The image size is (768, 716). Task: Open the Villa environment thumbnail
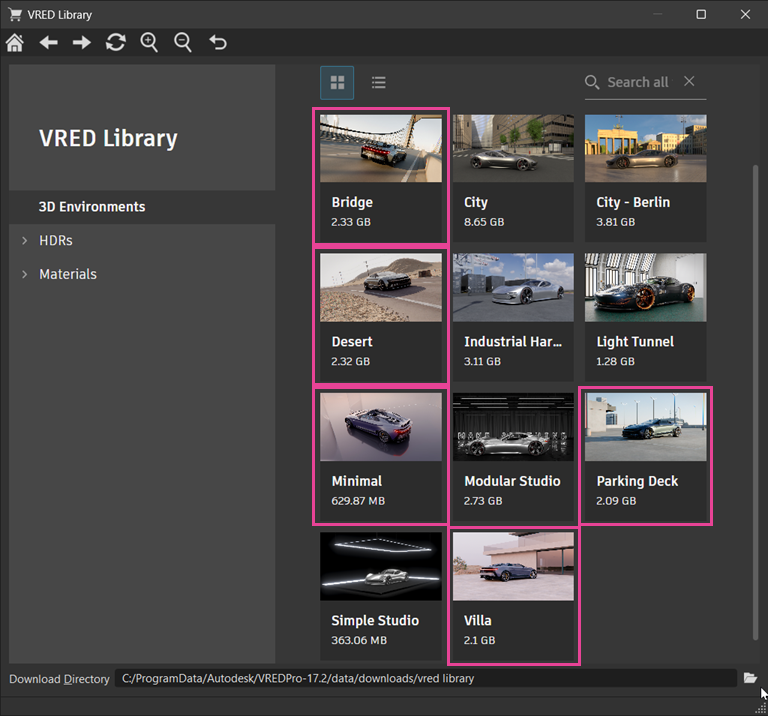[x=513, y=566]
